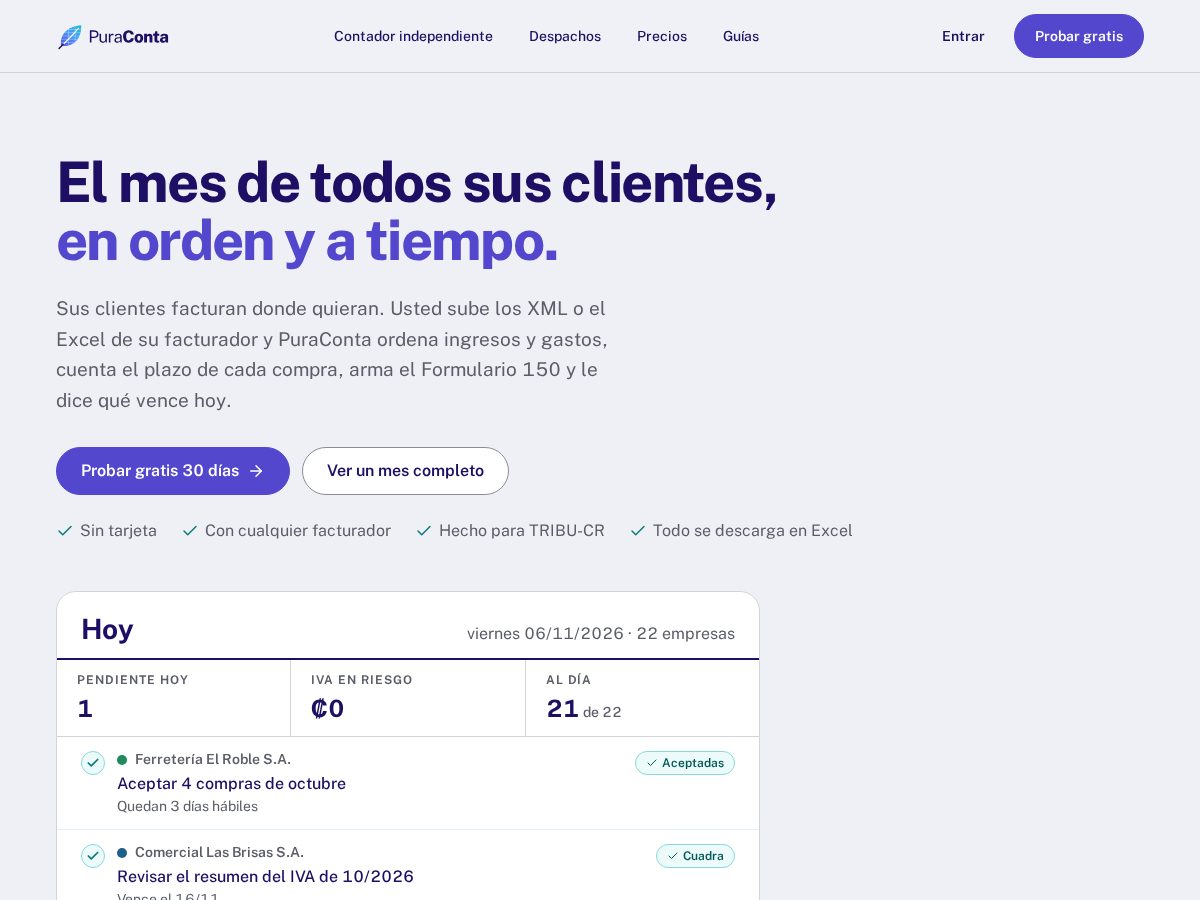
Task: Click 'Quedan 3 días hábiles' text
Action: tap(187, 806)
